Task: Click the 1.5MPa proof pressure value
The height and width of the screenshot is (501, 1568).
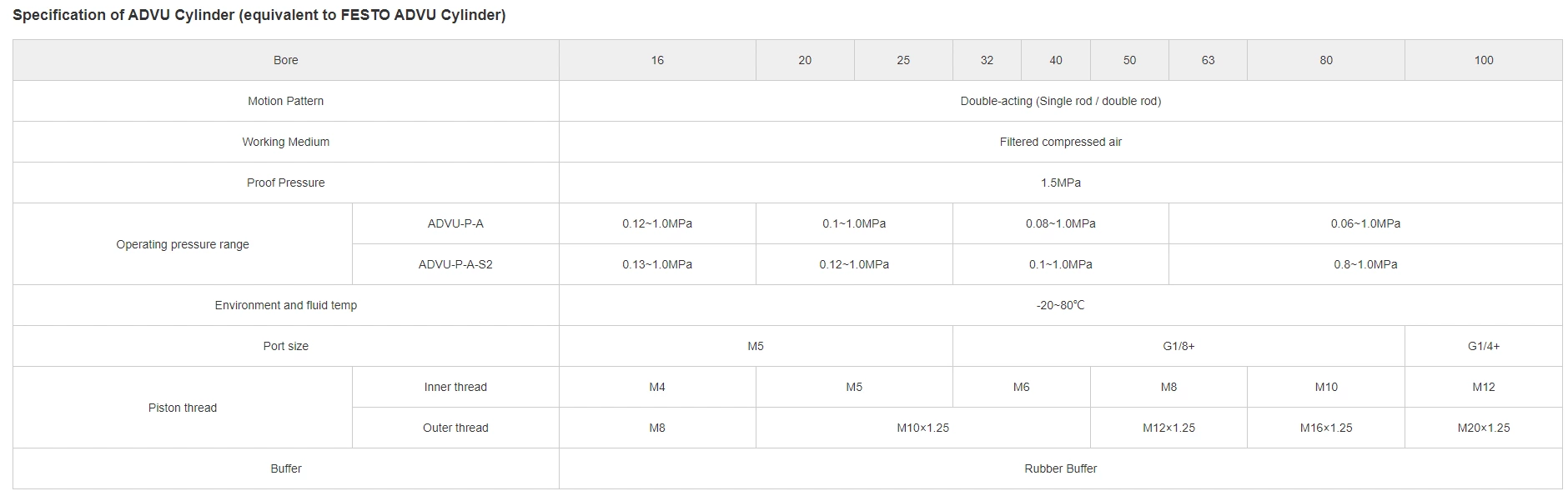Action: pos(1060,183)
